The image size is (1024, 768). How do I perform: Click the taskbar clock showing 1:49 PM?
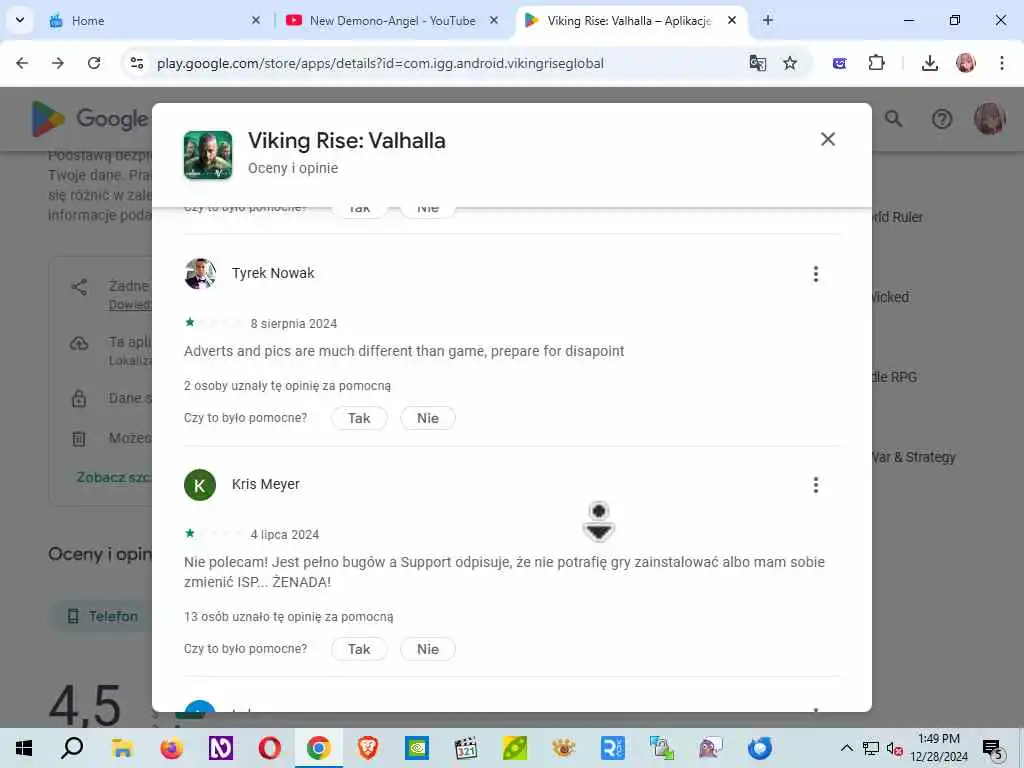939,748
